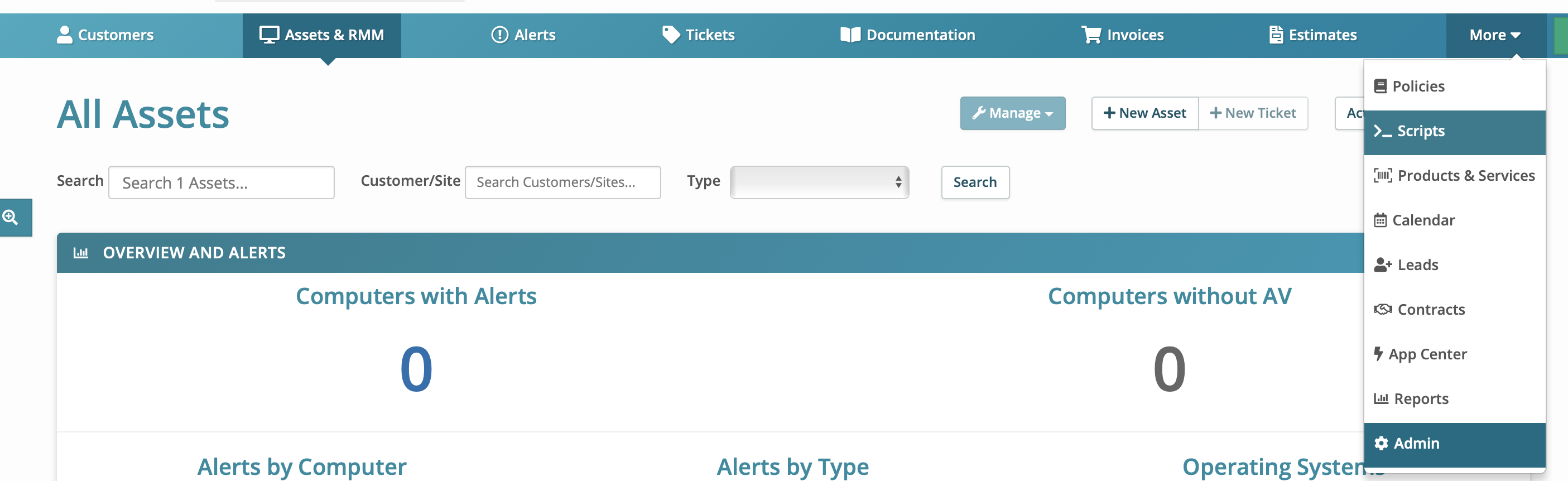The height and width of the screenshot is (481, 1568).
Task: Collapse the More dropdown menu
Action: point(1495,35)
